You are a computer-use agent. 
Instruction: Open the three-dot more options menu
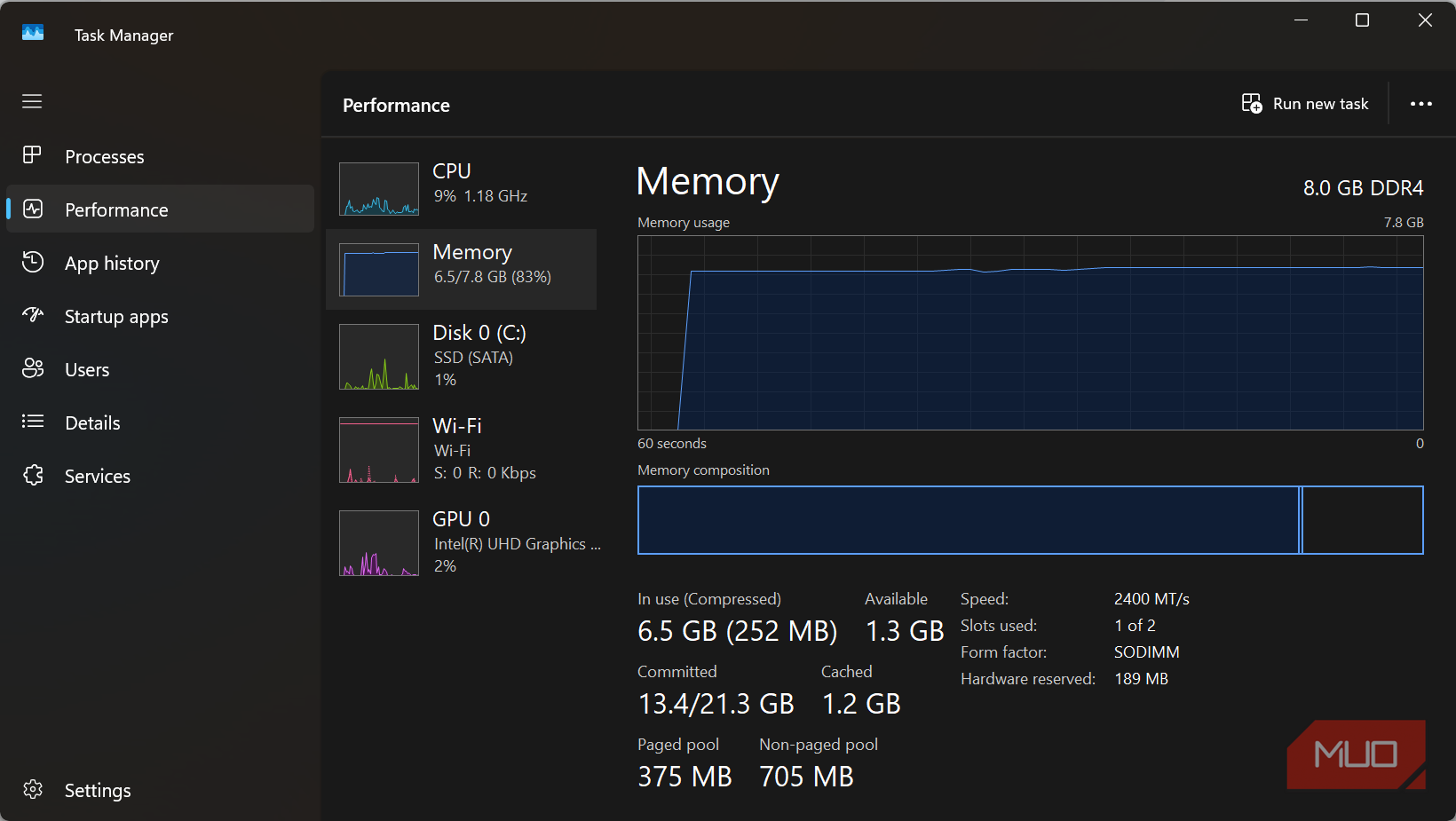click(1421, 104)
